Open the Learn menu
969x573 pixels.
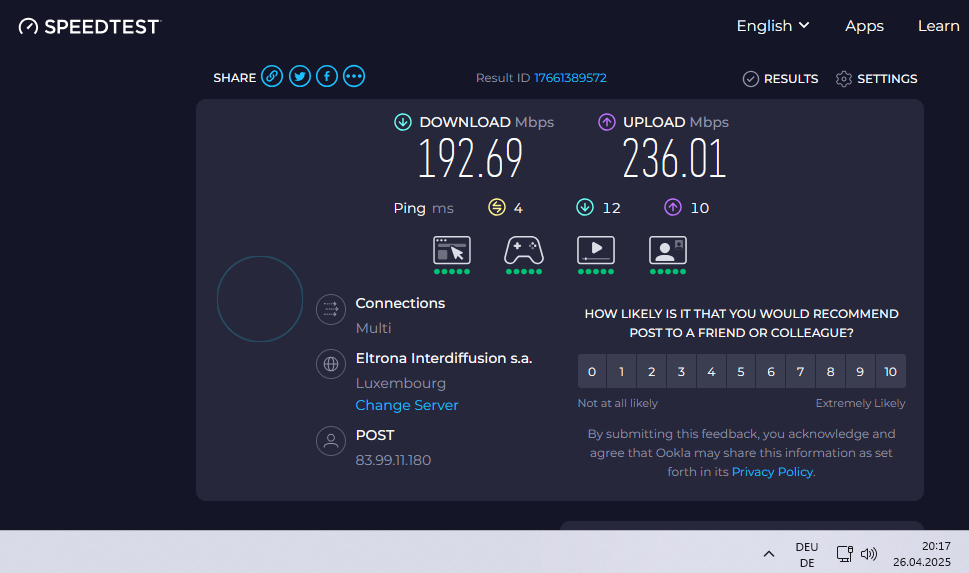(x=938, y=26)
